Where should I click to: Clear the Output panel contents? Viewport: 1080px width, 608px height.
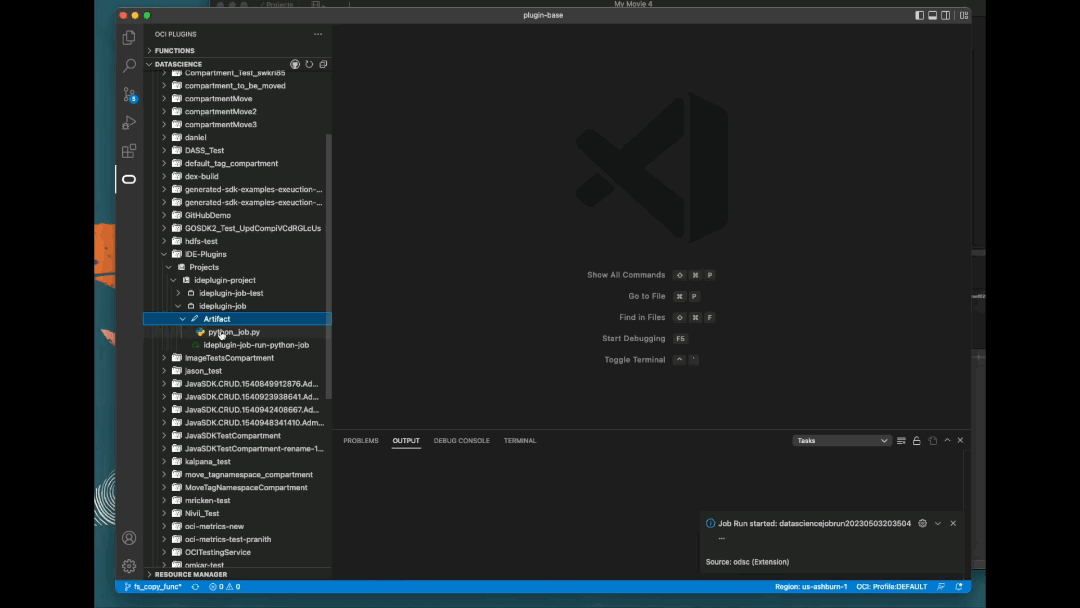pyautogui.click(x=900, y=439)
